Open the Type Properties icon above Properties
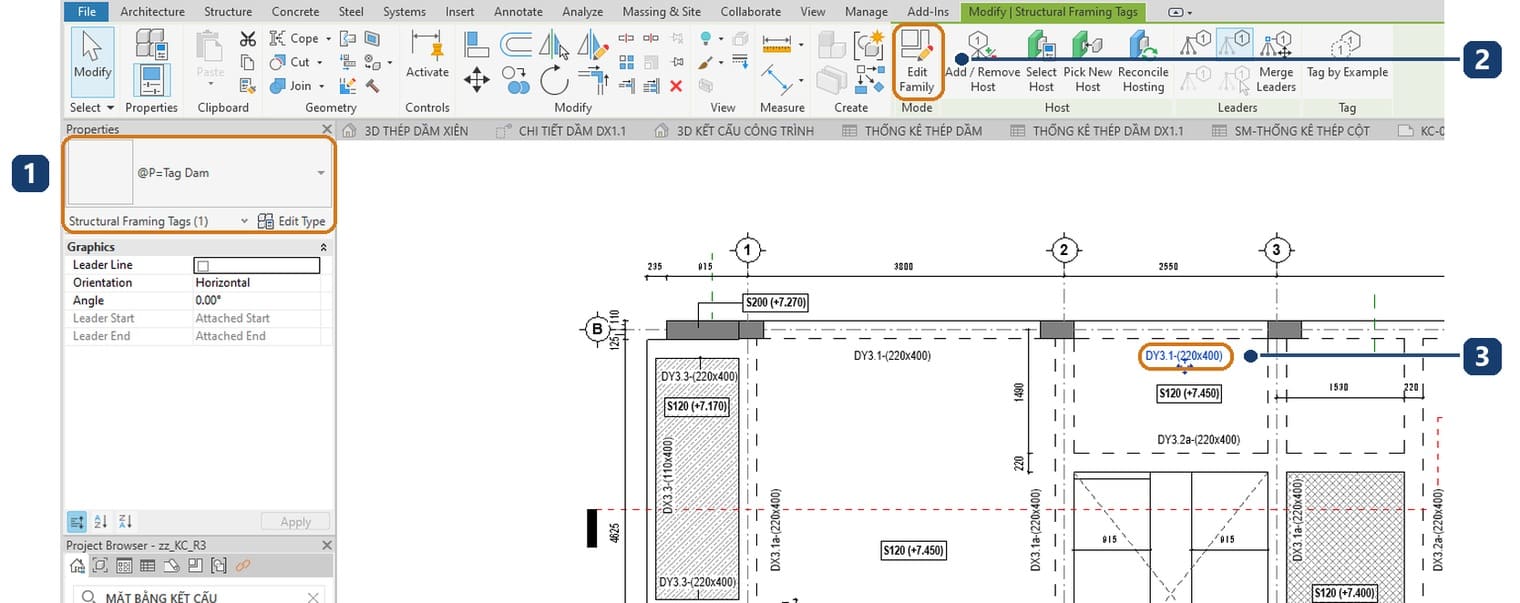The width and height of the screenshot is (1520, 603). click(x=151, y=42)
